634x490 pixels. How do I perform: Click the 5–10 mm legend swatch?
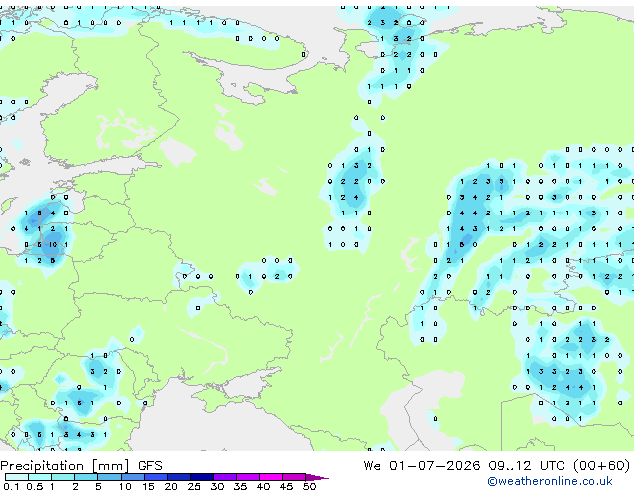pyautogui.click(x=109, y=477)
